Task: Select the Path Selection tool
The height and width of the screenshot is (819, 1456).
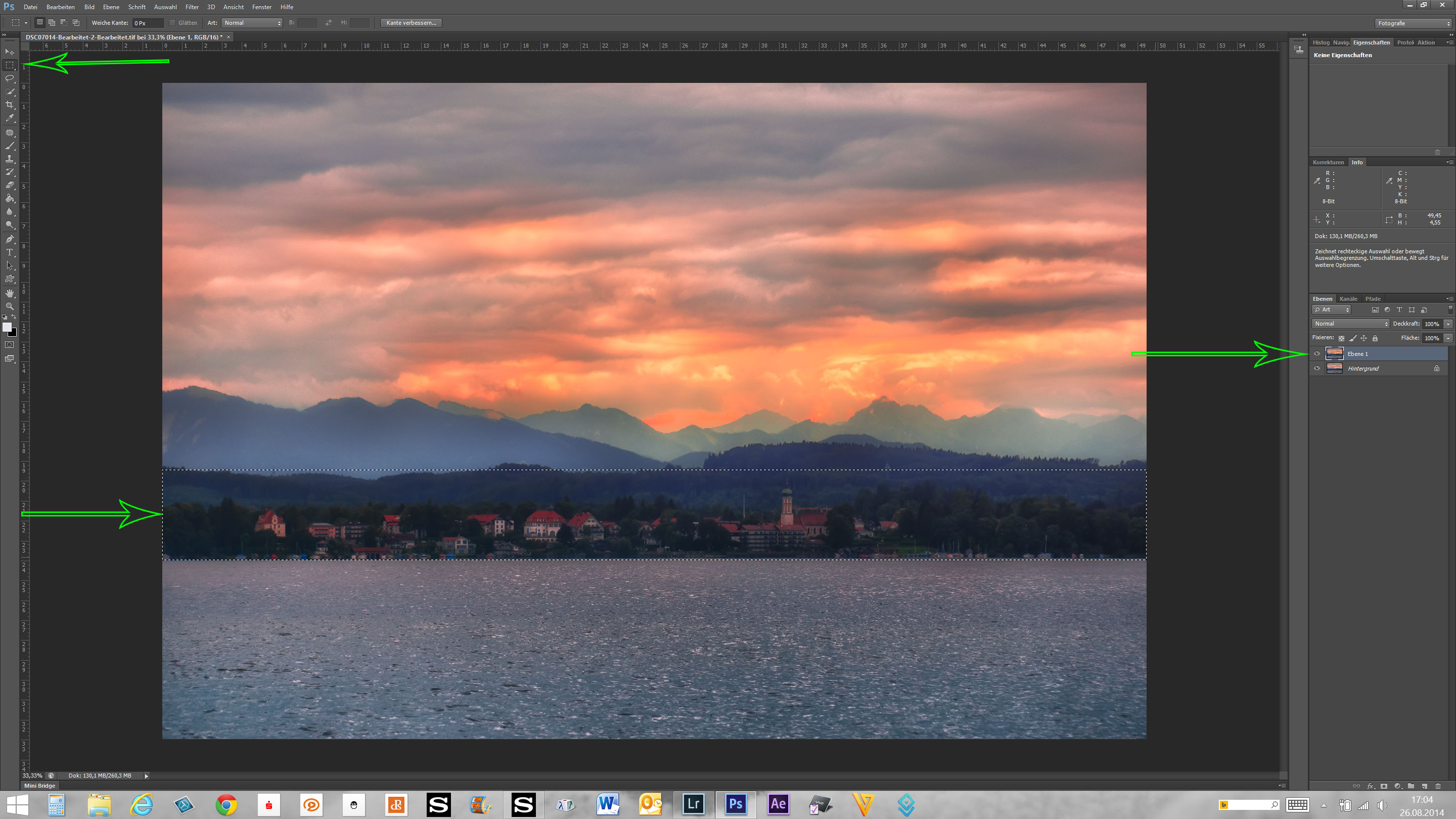Action: coord(10,265)
